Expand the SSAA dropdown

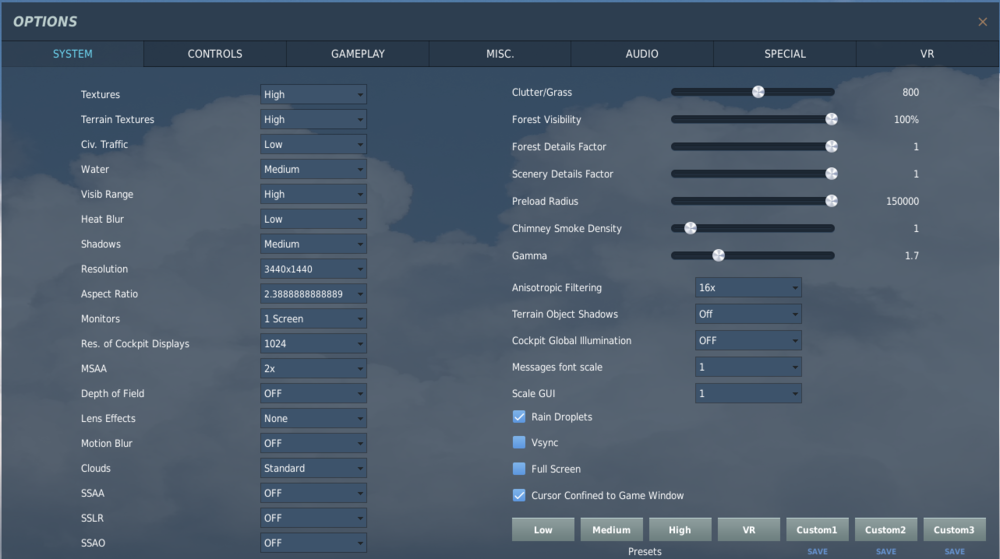click(x=313, y=493)
